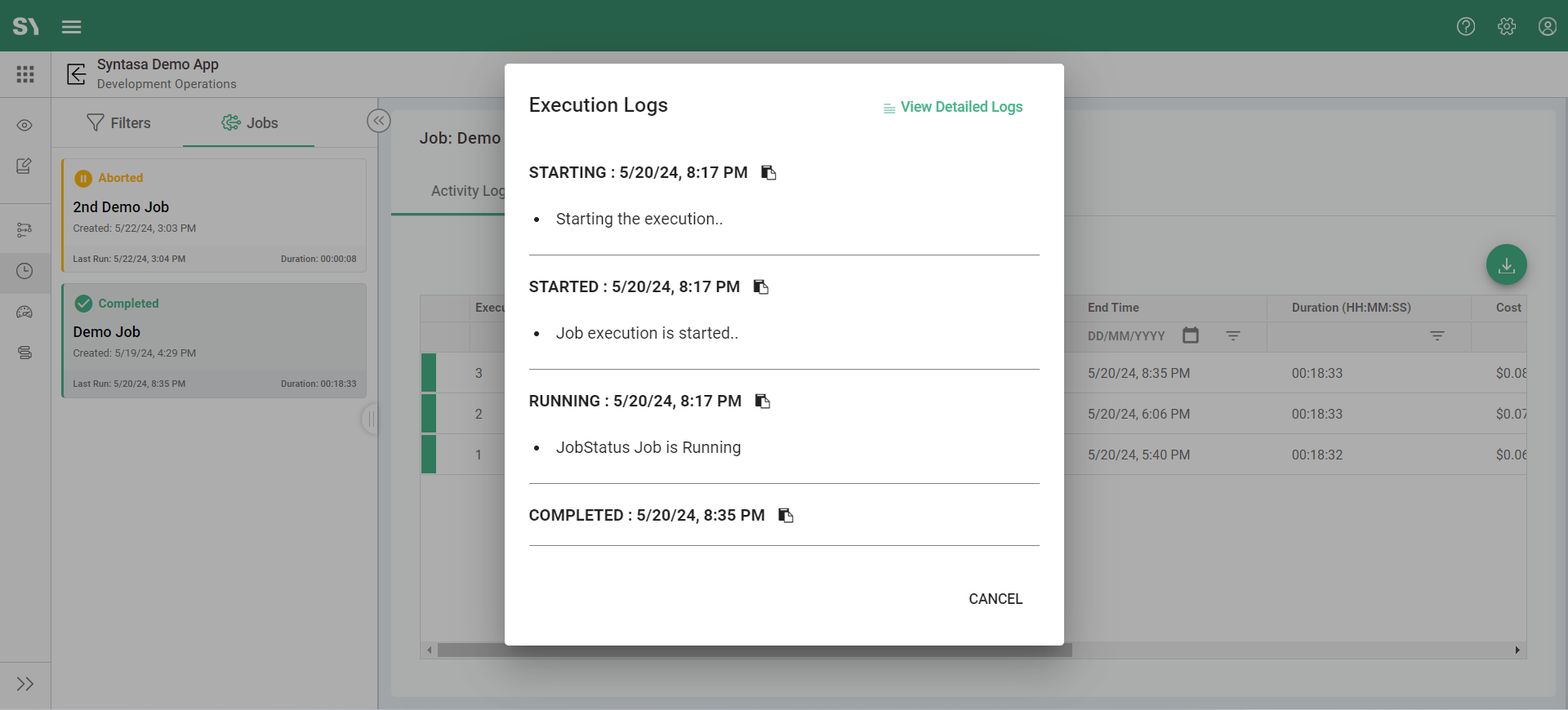This screenshot has height=710, width=1568.
Task: Click the eye icon in sidebar
Action: (24, 125)
